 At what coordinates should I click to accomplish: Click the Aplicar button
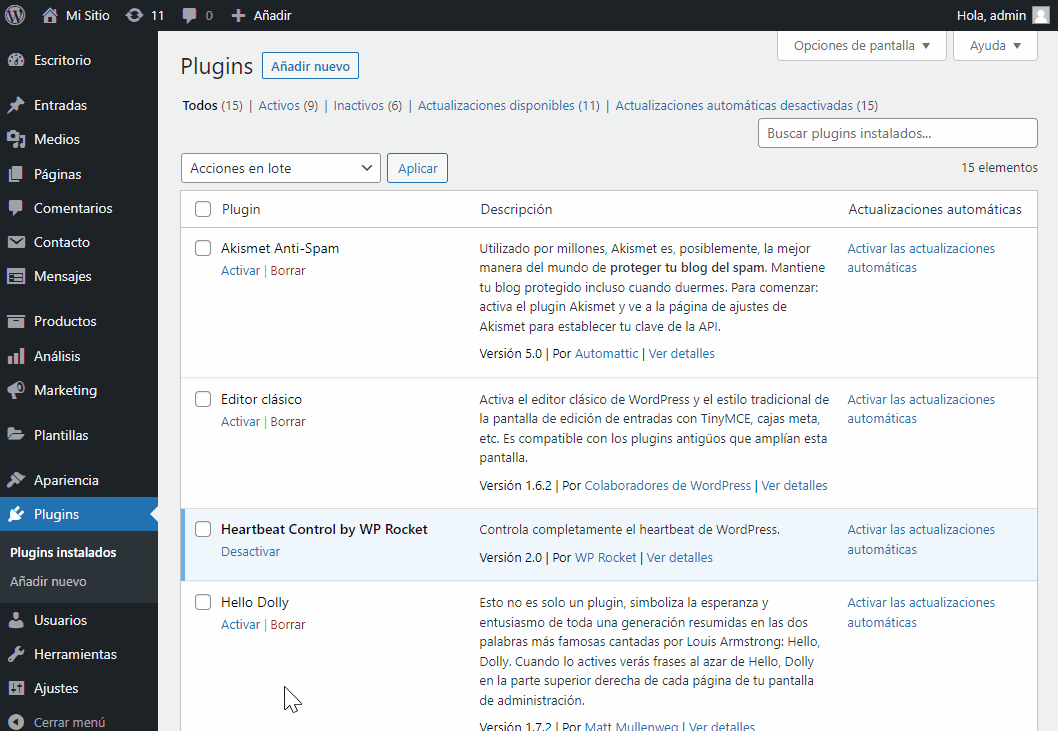pos(417,168)
